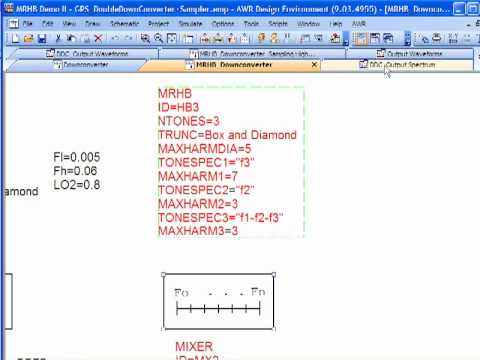Minimize the AWR Design Environment window
The image size is (480, 360).
(x=459, y=9)
